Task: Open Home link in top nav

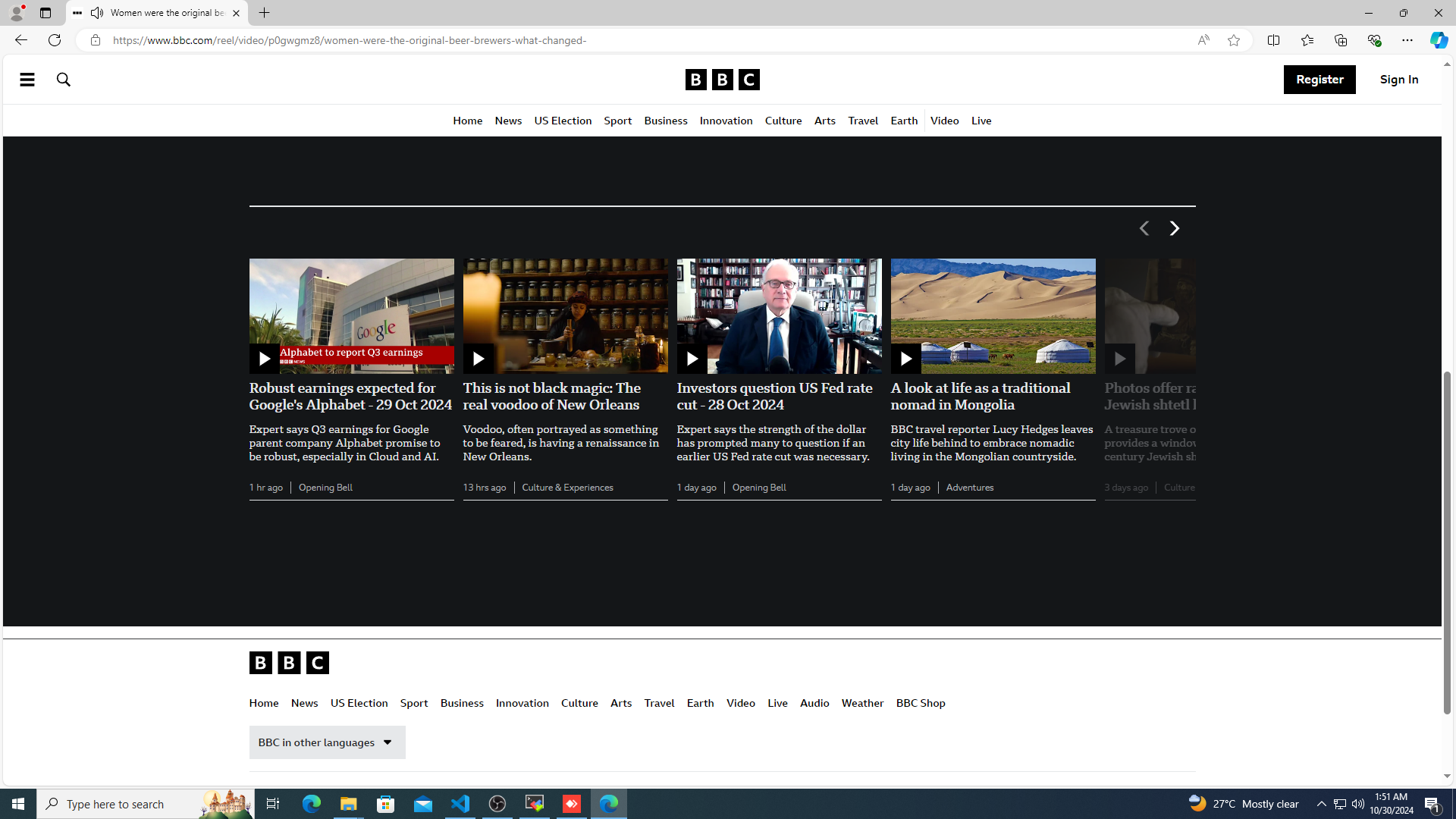Action: (x=467, y=121)
